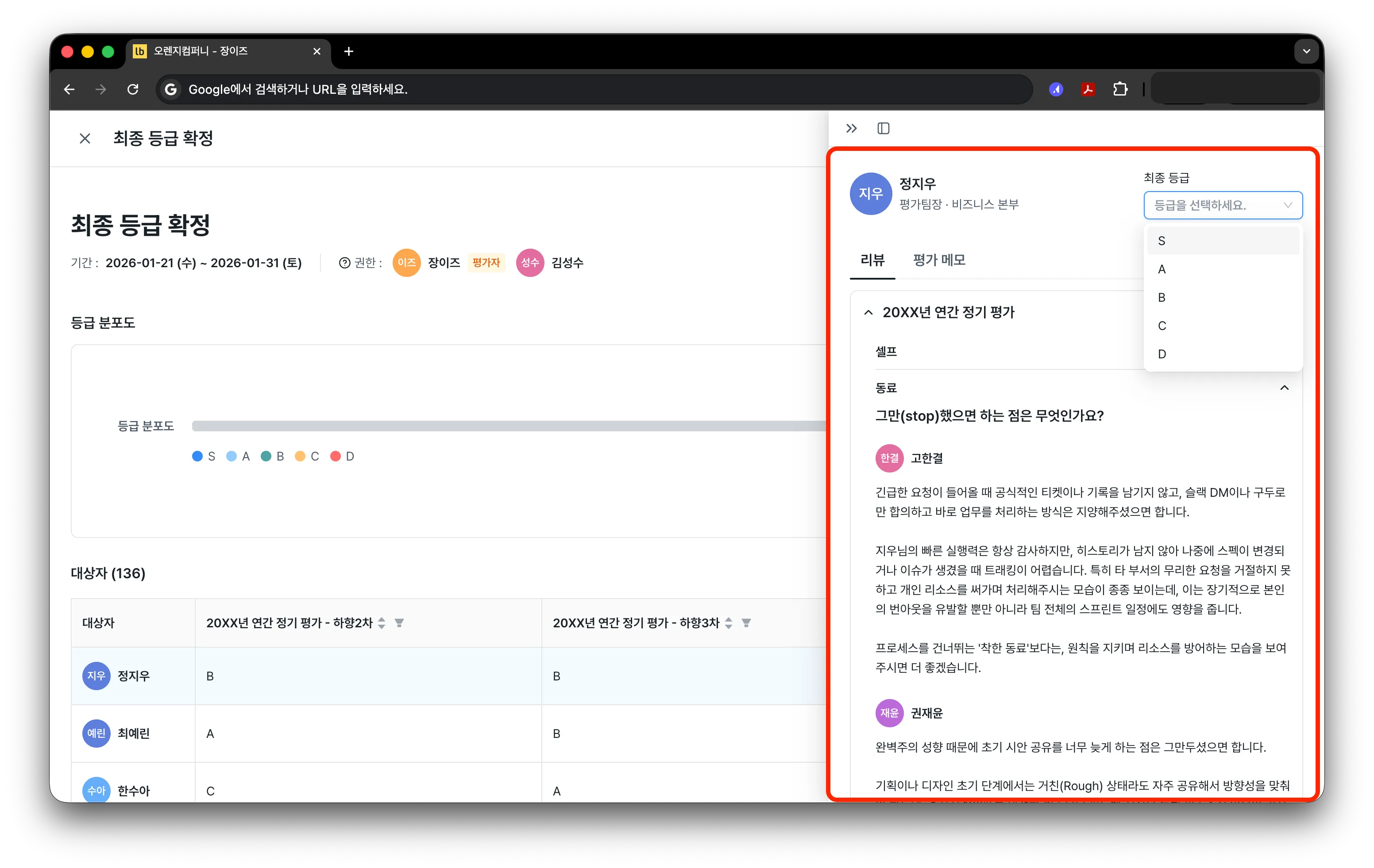This screenshot has width=1374, height=868.
Task: Sort the 하향2차 column
Action: [382, 623]
